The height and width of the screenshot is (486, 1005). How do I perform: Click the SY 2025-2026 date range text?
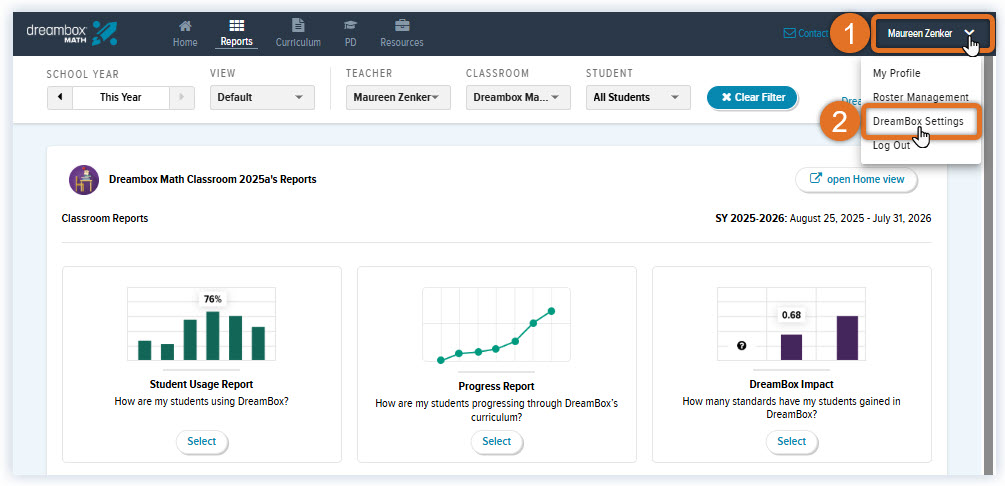pyautogui.click(x=823, y=219)
